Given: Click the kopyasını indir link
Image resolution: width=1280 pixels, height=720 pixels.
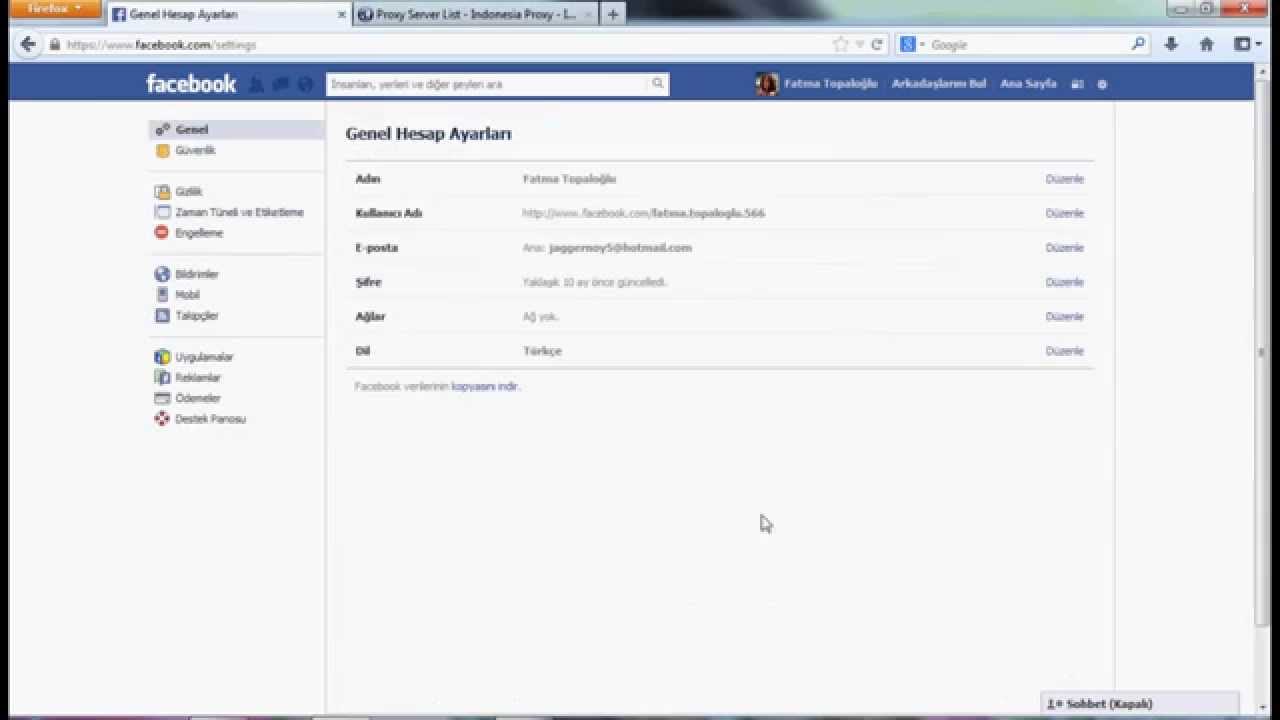Looking at the screenshot, I should pos(484,386).
